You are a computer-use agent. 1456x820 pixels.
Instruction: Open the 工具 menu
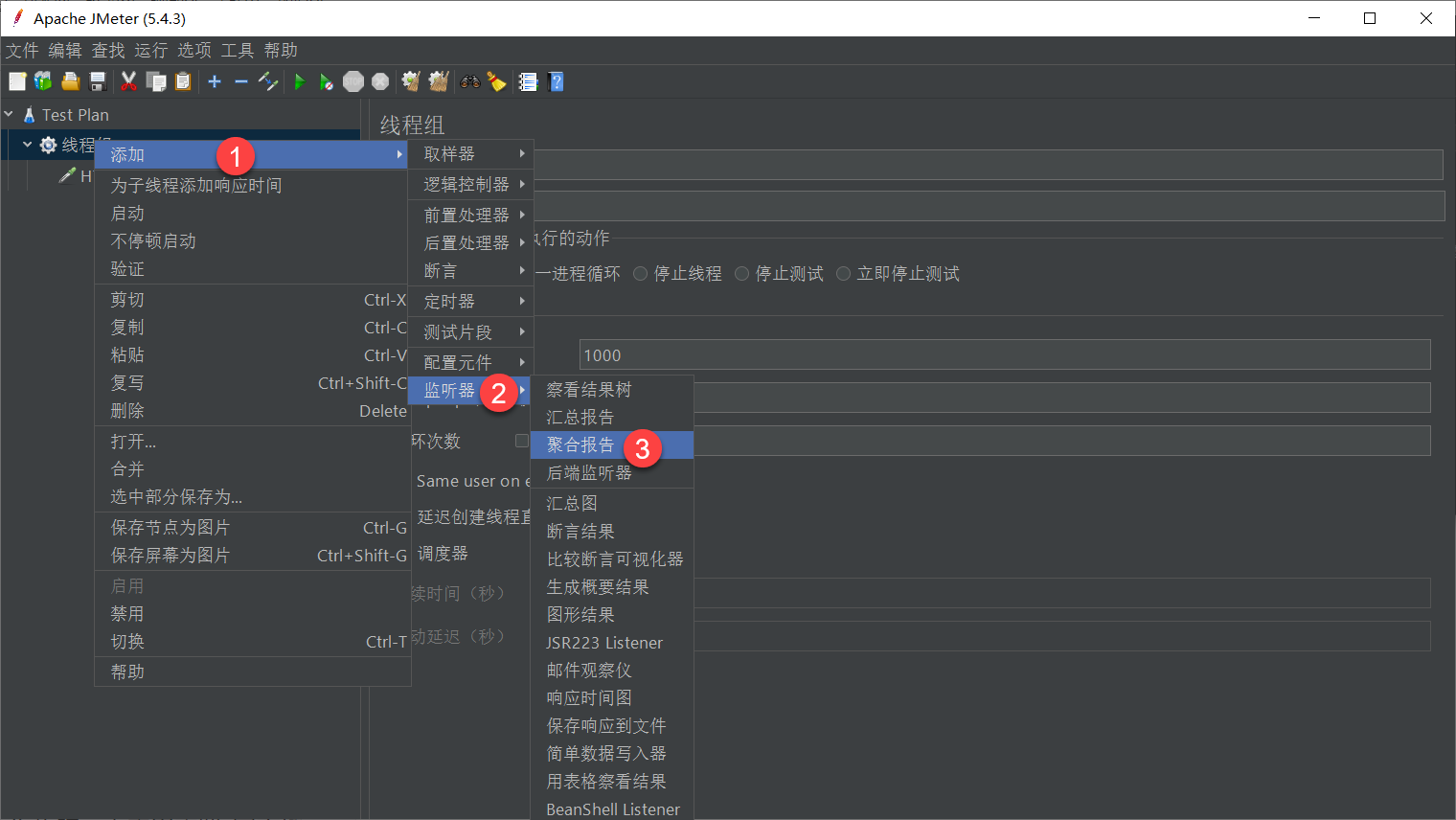click(x=238, y=51)
